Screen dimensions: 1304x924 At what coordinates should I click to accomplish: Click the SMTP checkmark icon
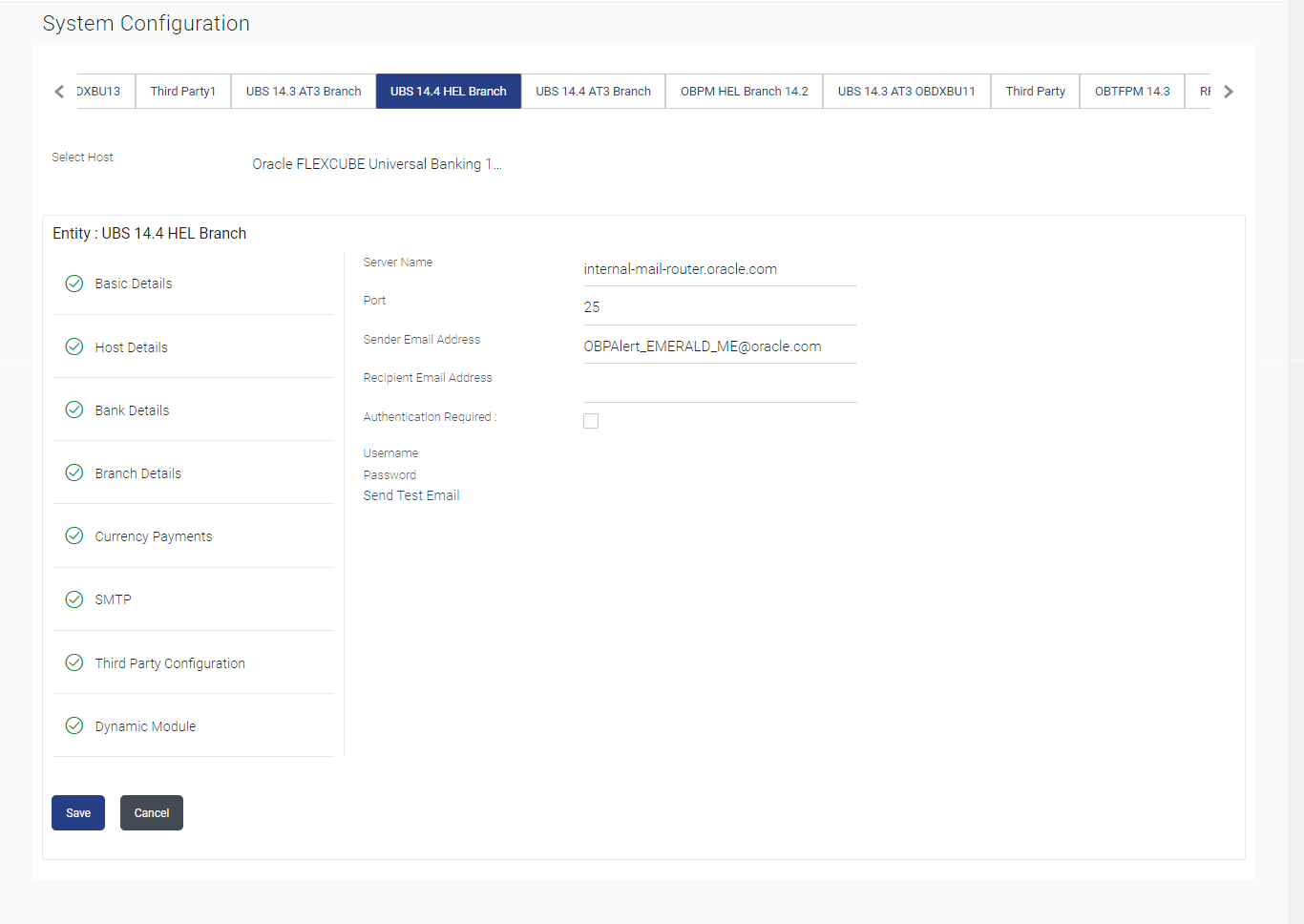point(74,599)
